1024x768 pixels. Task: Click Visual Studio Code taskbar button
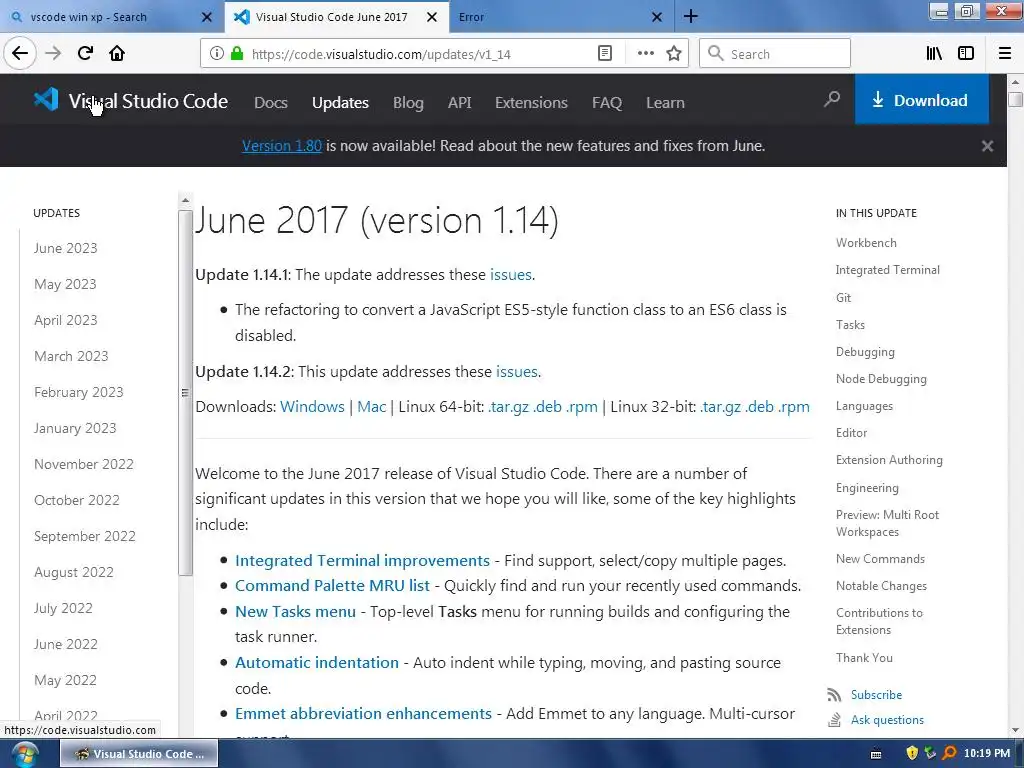139,754
